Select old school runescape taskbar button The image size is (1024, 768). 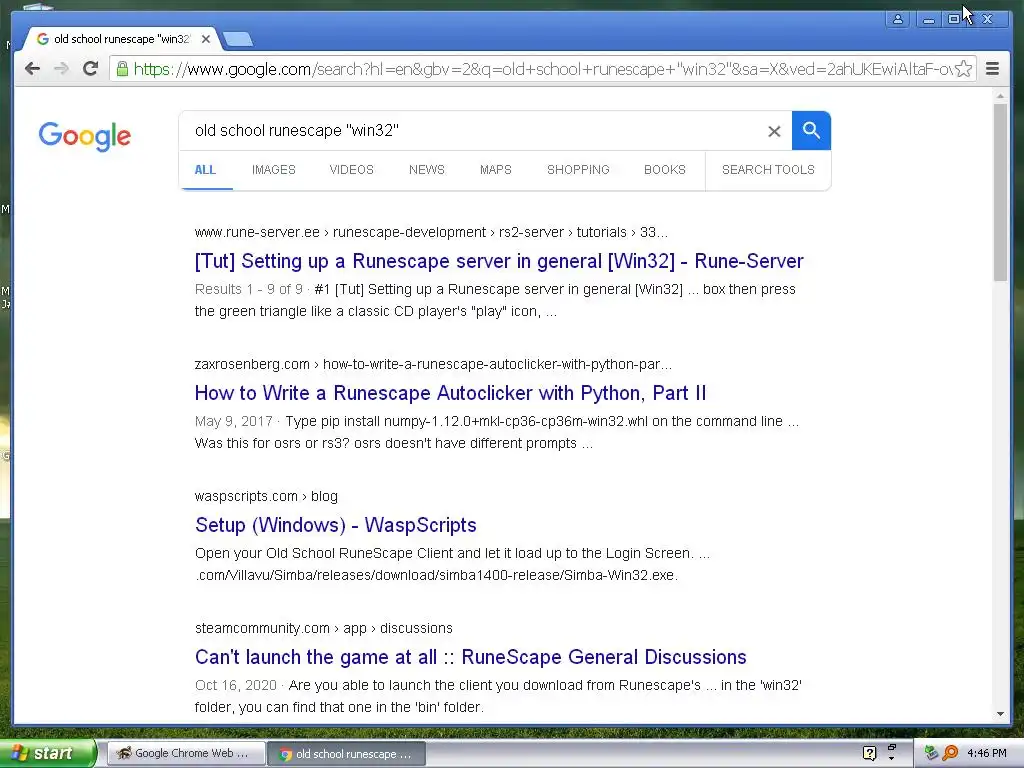[x=347, y=754]
